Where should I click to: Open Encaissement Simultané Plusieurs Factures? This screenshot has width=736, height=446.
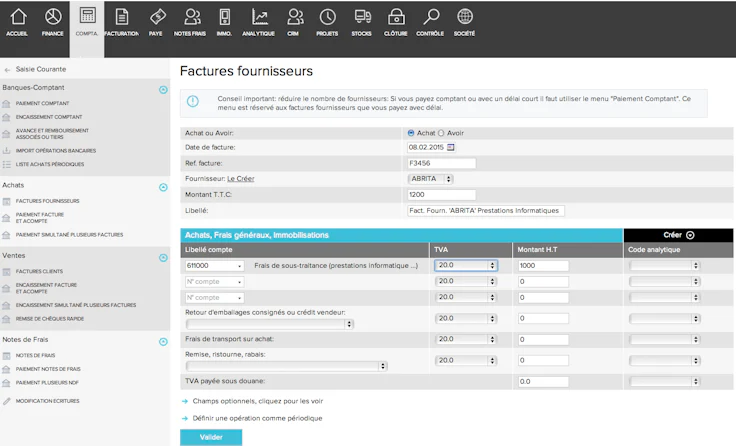point(76,305)
